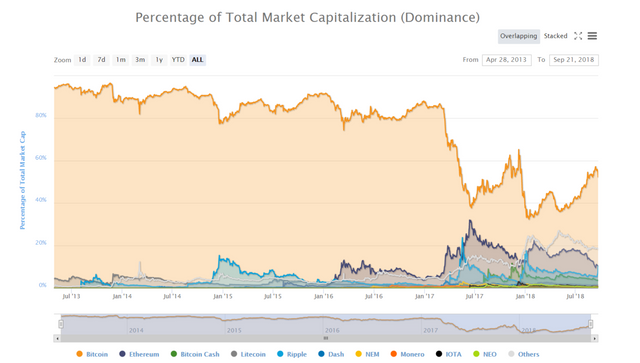Click the From date field

tap(507, 60)
